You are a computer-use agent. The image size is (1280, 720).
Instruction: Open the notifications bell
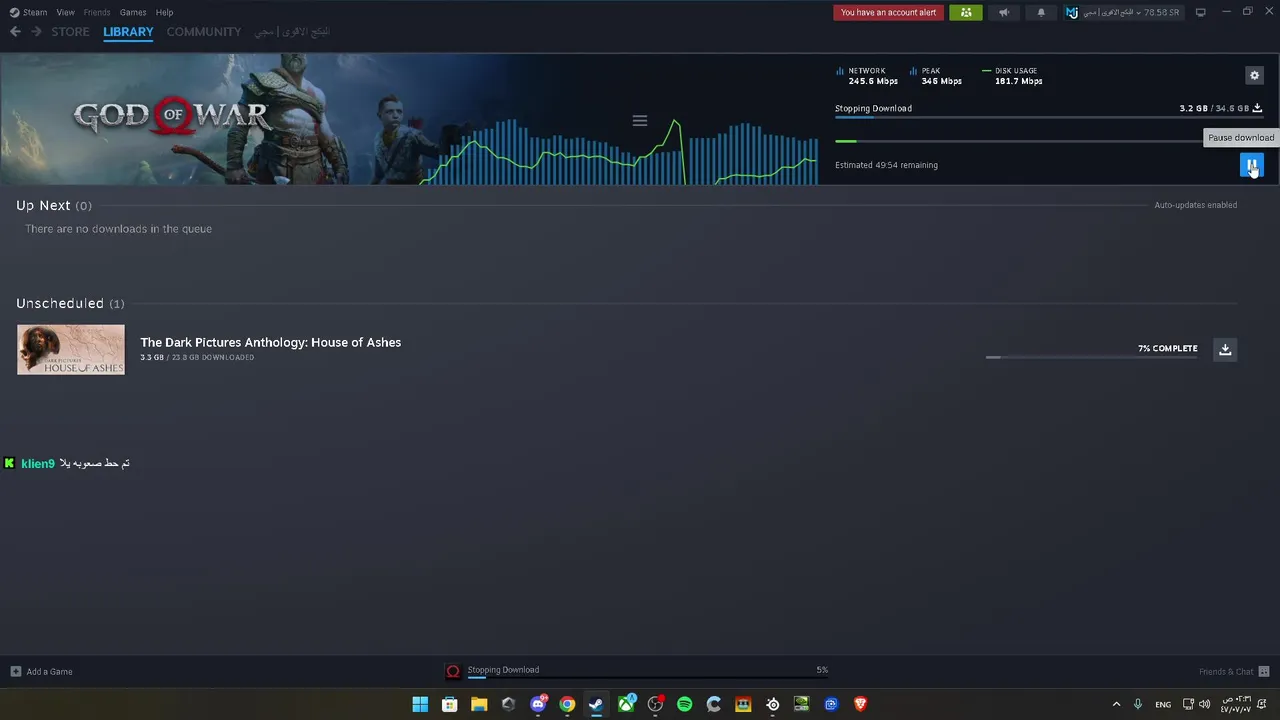1040,12
